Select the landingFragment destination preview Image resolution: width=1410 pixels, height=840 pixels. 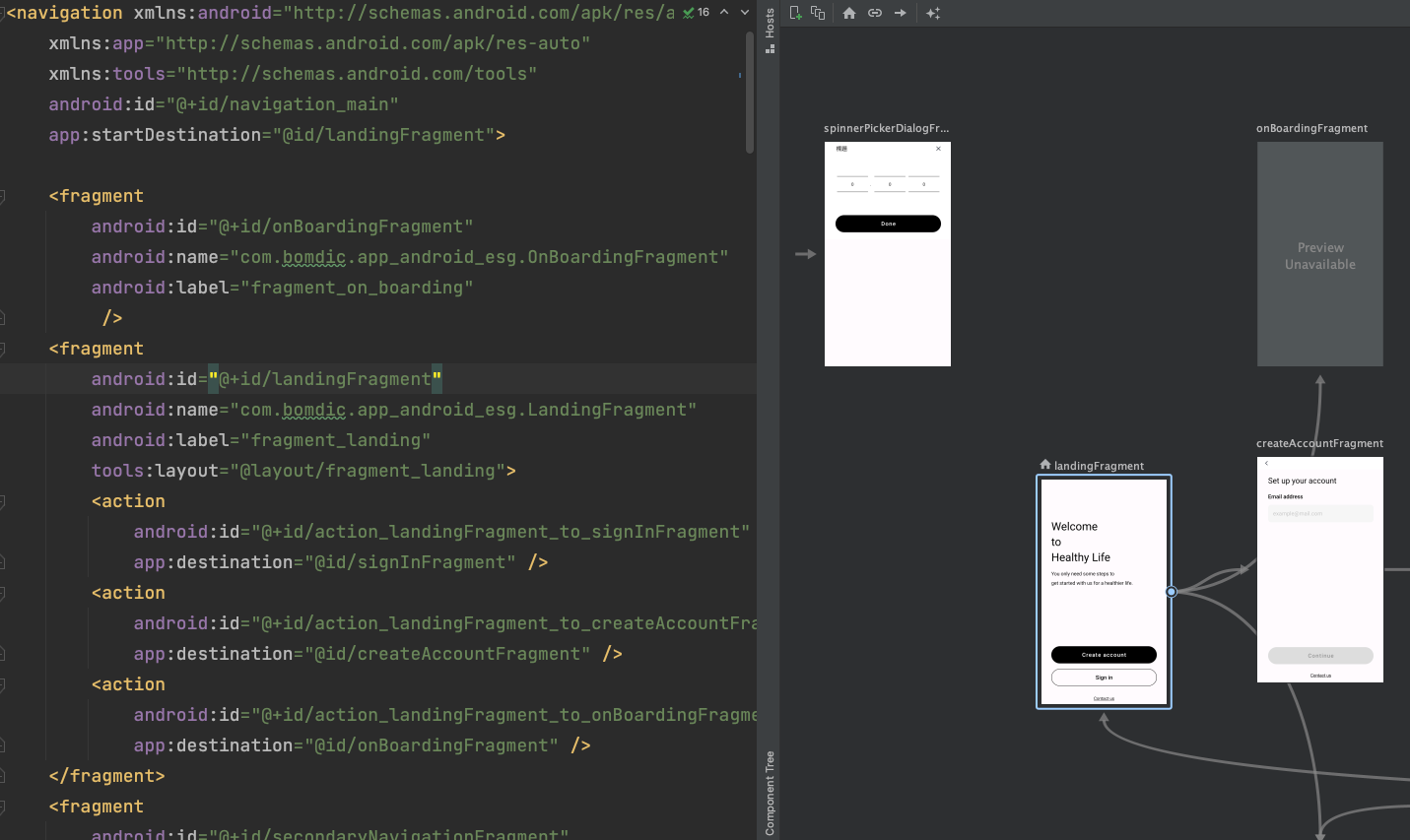[x=1104, y=592]
